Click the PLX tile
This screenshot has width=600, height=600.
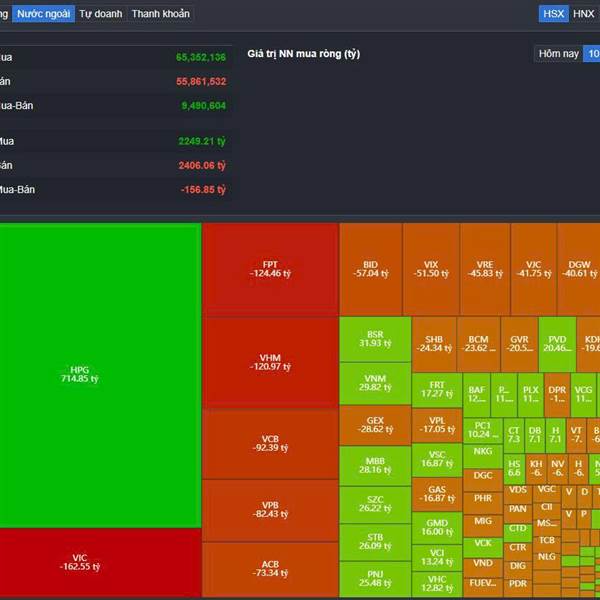coord(531,395)
